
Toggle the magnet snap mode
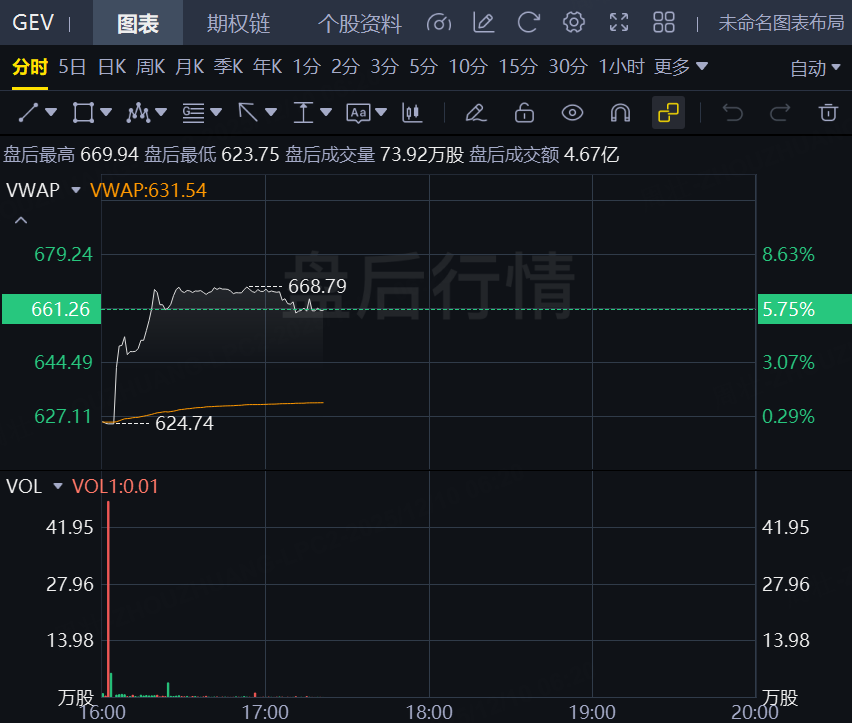coord(620,113)
